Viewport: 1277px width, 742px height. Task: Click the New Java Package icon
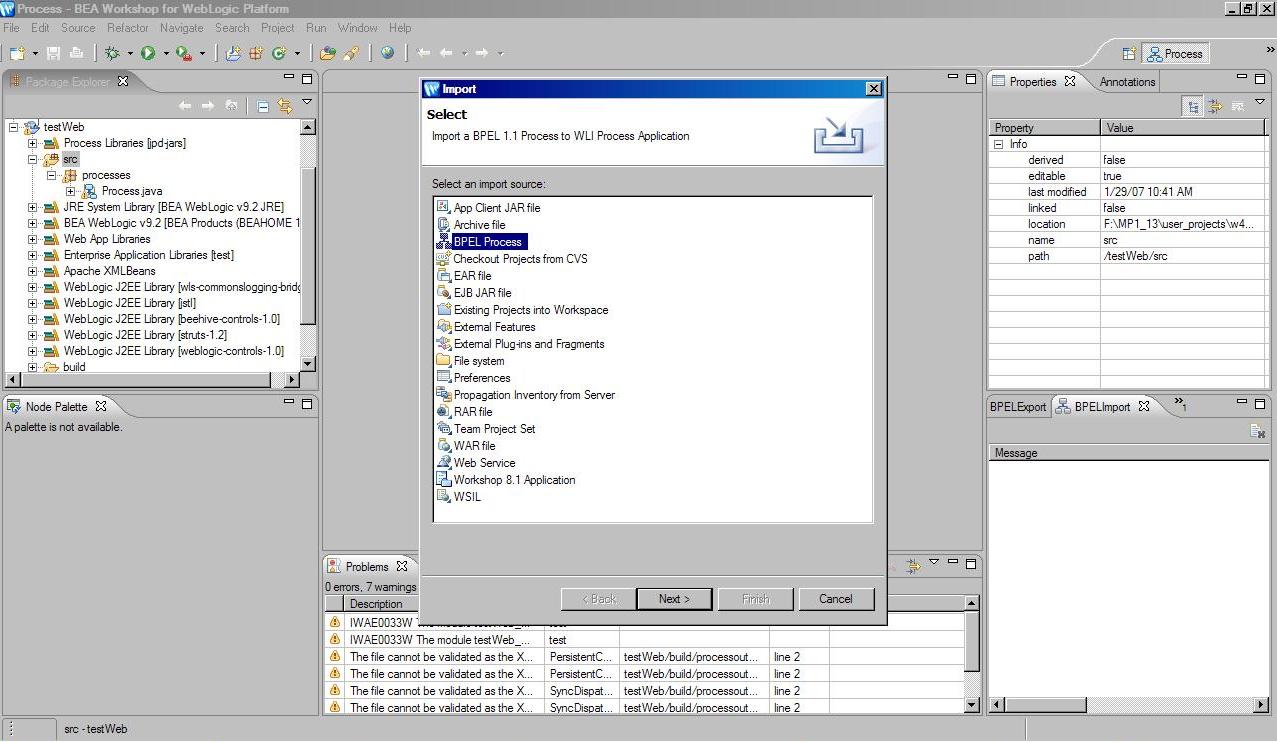pos(256,53)
